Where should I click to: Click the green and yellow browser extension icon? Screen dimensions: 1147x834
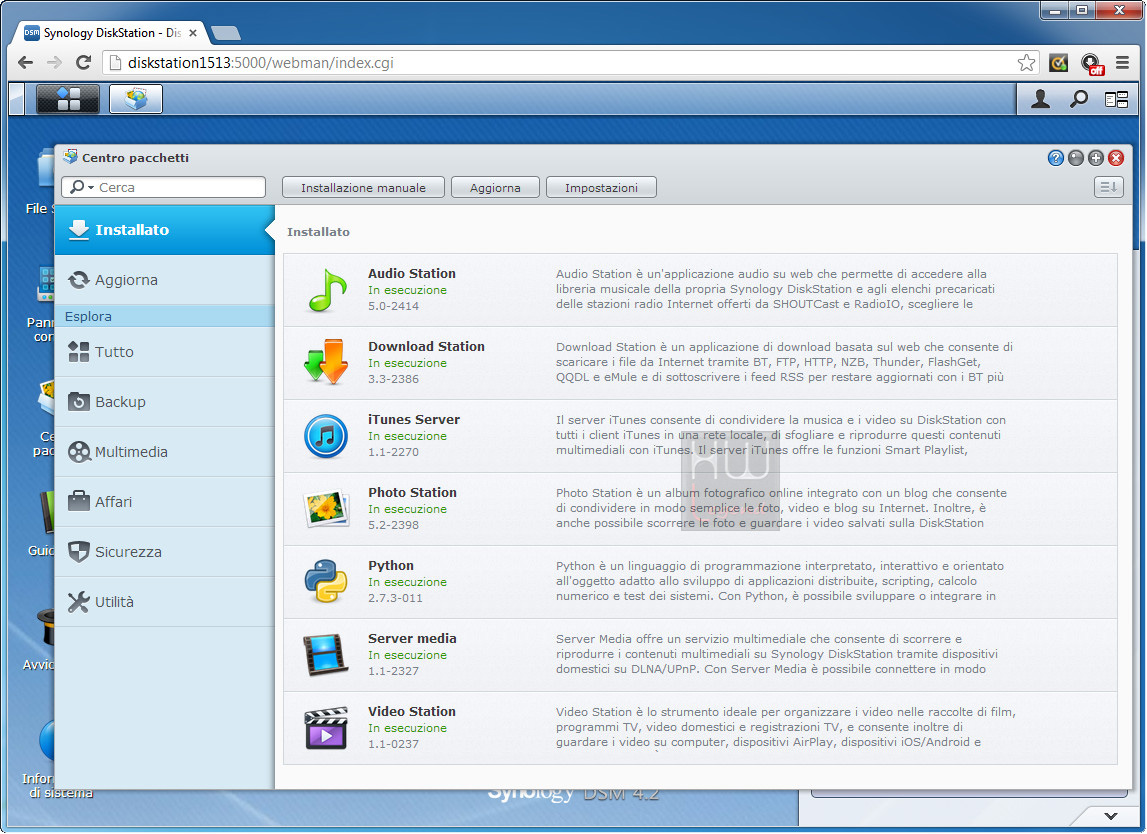click(x=1058, y=63)
